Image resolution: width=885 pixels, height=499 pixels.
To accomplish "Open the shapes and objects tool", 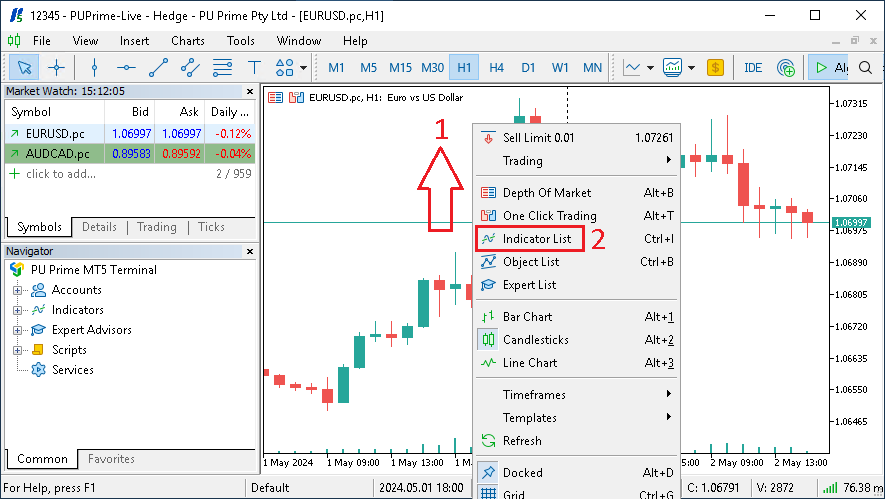I will 284,68.
